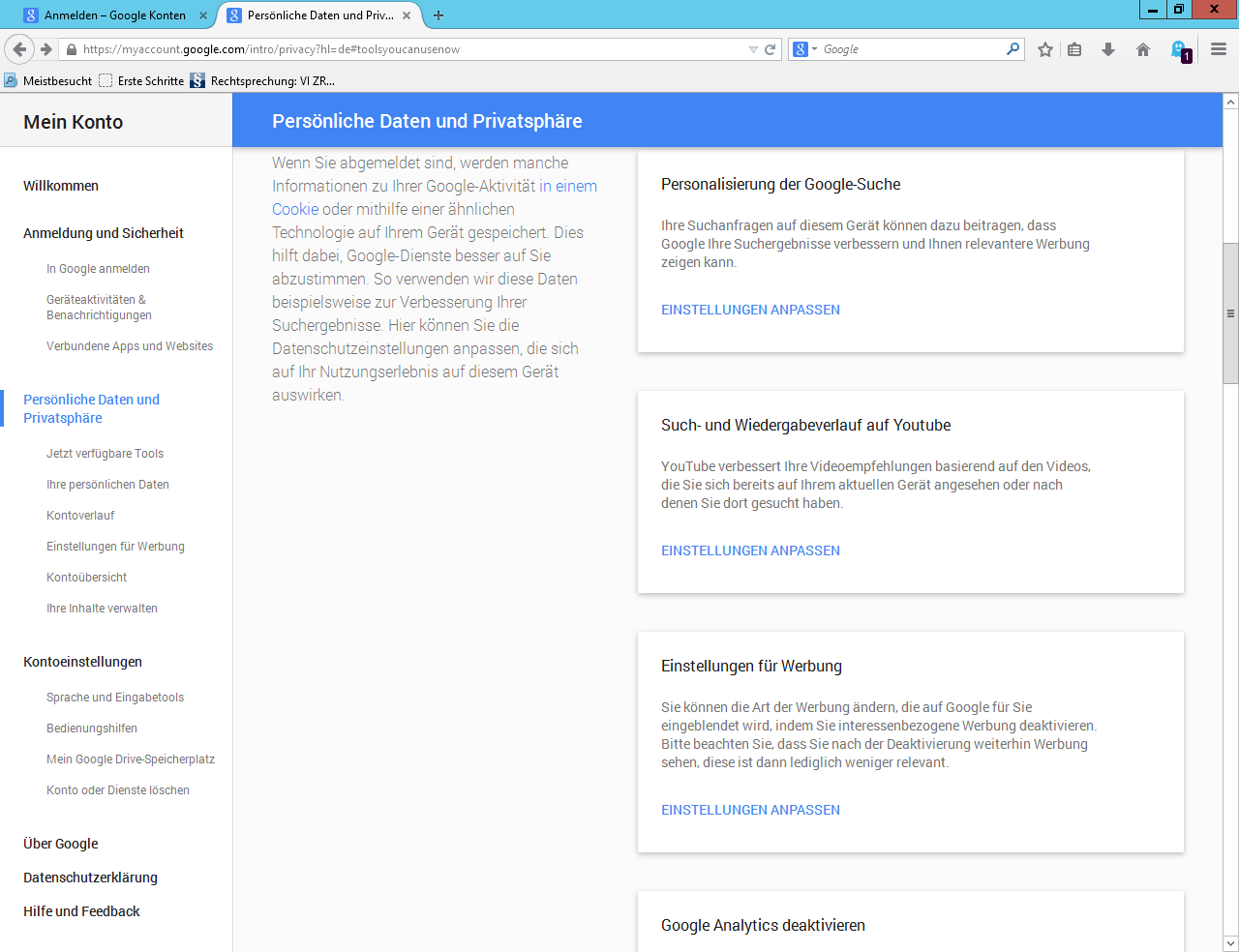Click the padlock site identity icon

[x=71, y=49]
